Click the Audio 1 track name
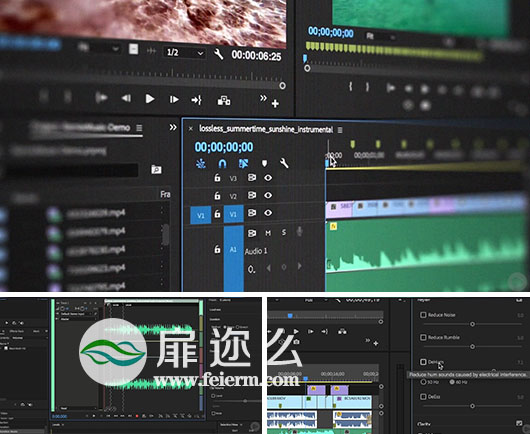This screenshot has height=434, width=530. point(256,251)
